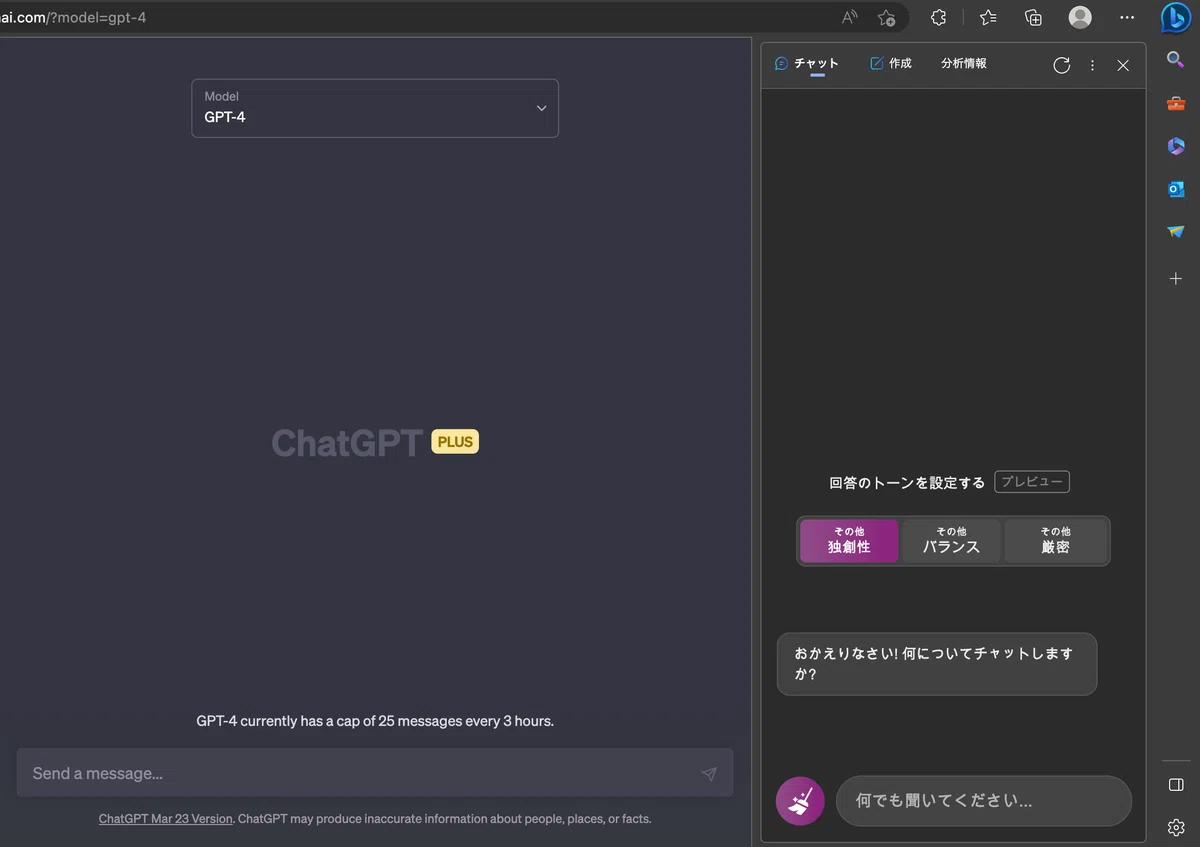Open the Edge sidebar settings gear
The height and width of the screenshot is (847, 1200).
[1176, 827]
